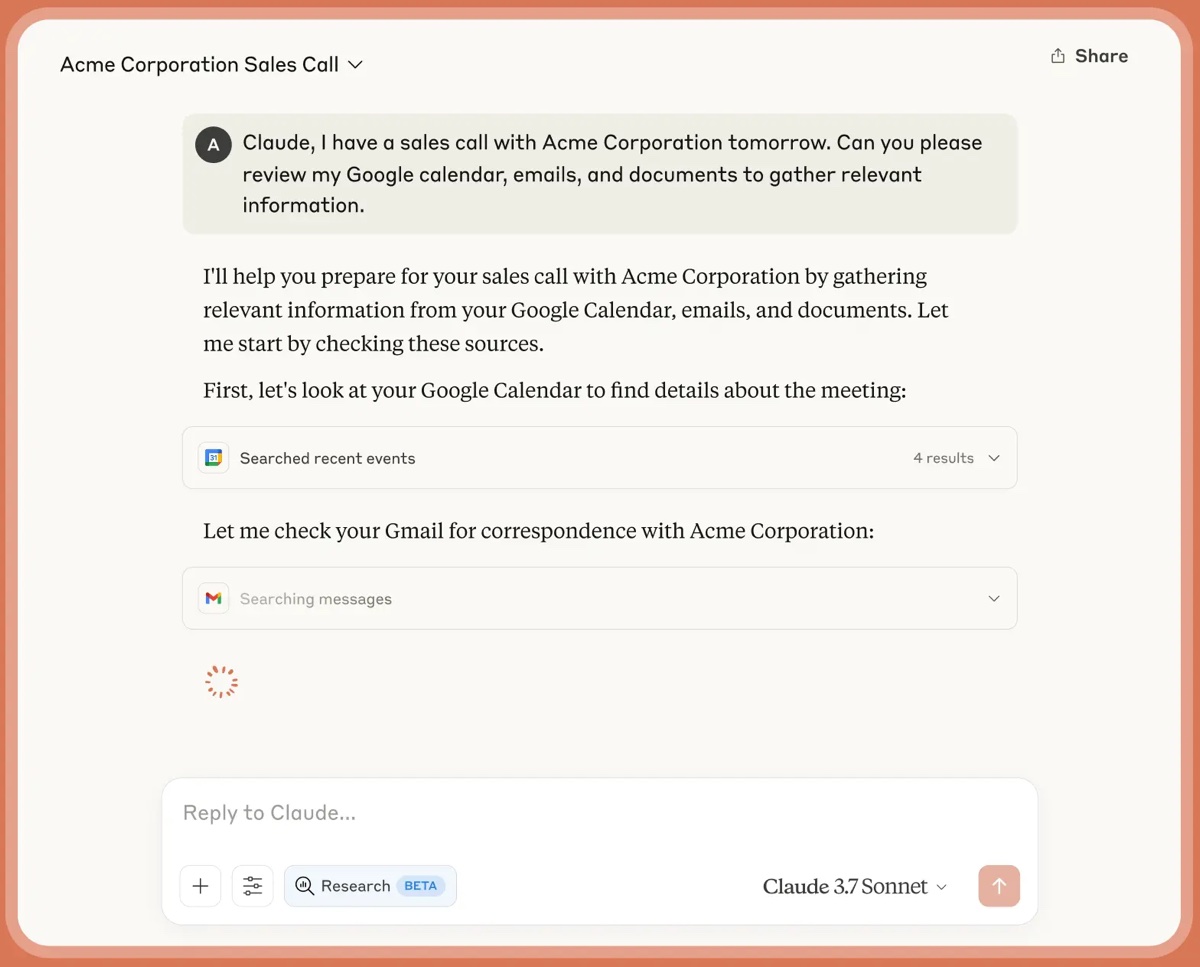Image resolution: width=1200 pixels, height=967 pixels.
Task: Enable the attachment options via plus control
Action: pyautogui.click(x=200, y=886)
